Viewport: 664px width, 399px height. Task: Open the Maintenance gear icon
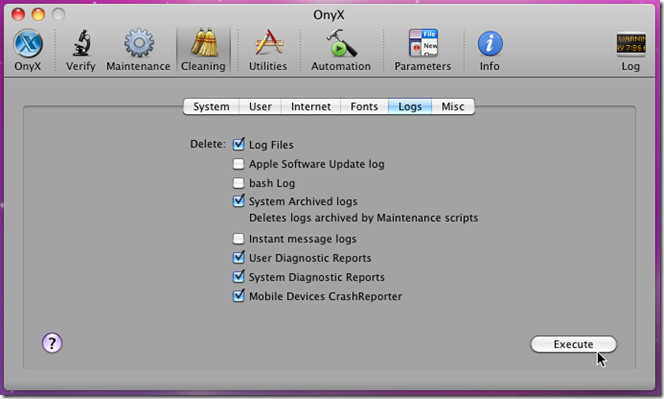(138, 43)
